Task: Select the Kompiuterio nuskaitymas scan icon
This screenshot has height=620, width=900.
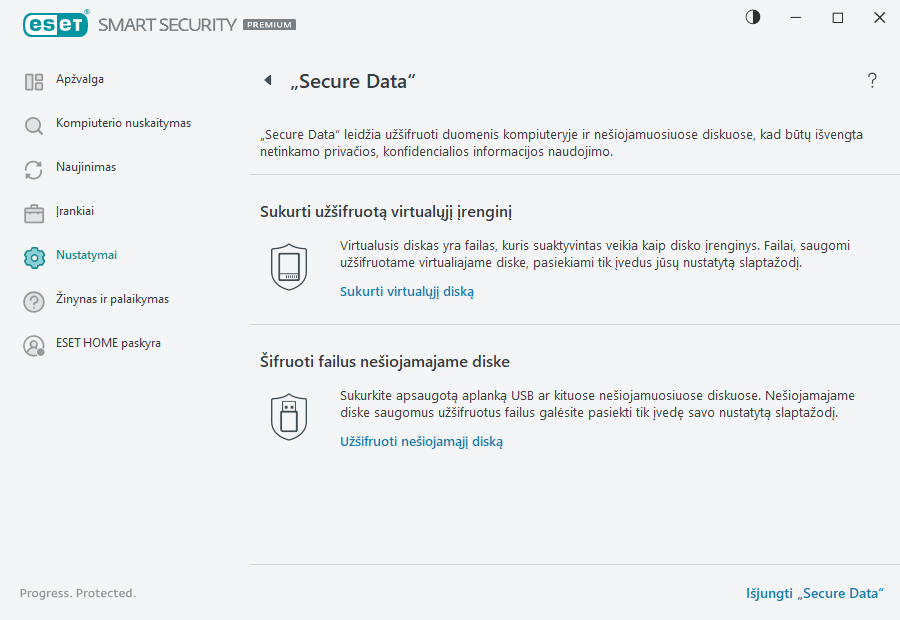Action: (x=33, y=123)
